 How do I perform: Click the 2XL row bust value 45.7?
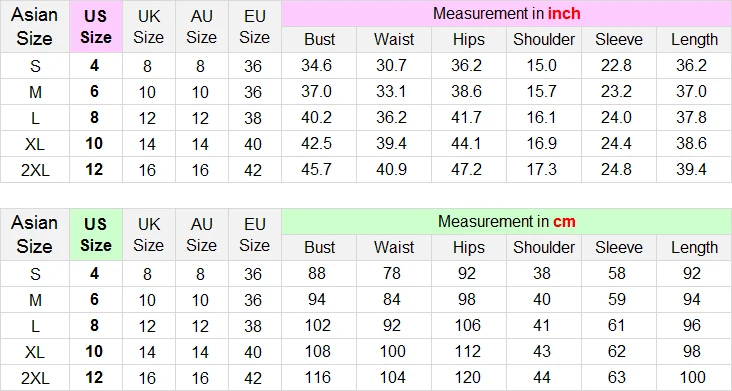317,169
